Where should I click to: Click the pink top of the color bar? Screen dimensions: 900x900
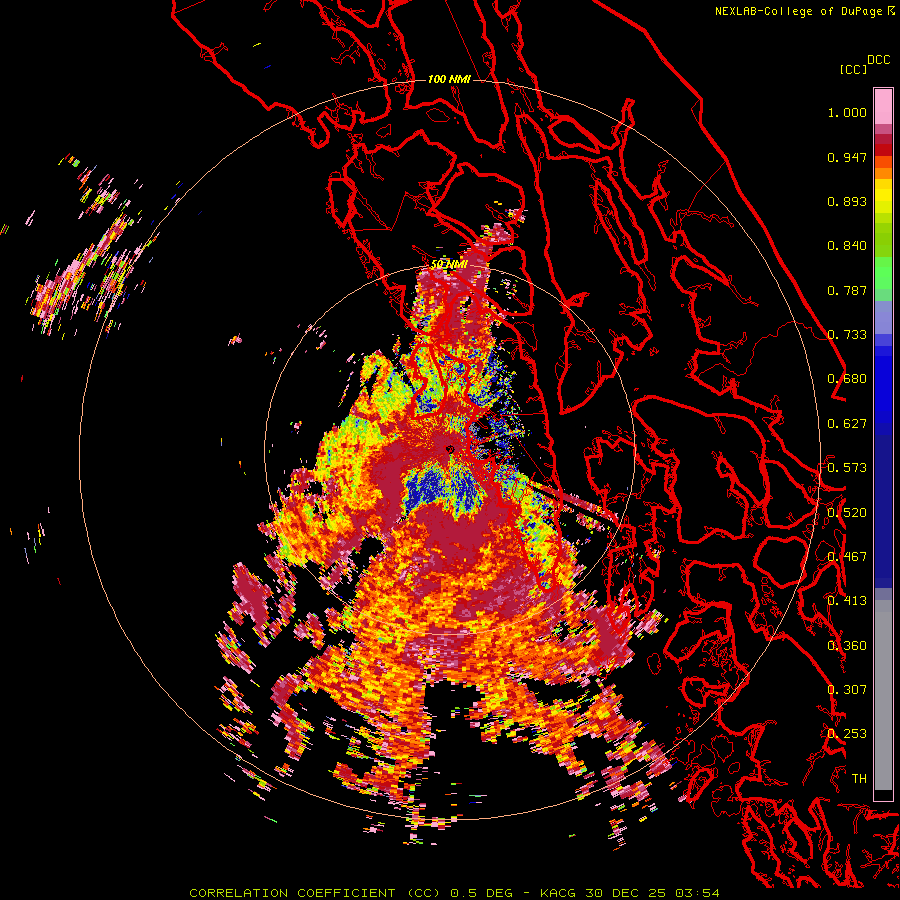tap(883, 106)
